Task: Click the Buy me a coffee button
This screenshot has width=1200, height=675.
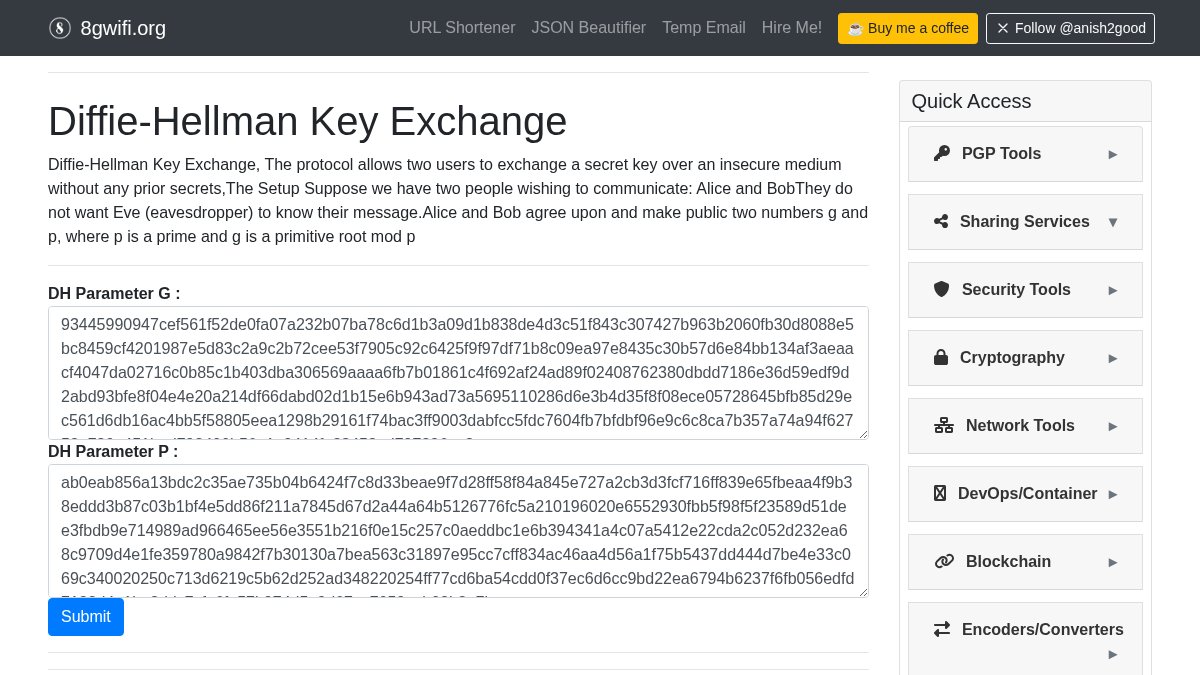Action: coord(907,28)
